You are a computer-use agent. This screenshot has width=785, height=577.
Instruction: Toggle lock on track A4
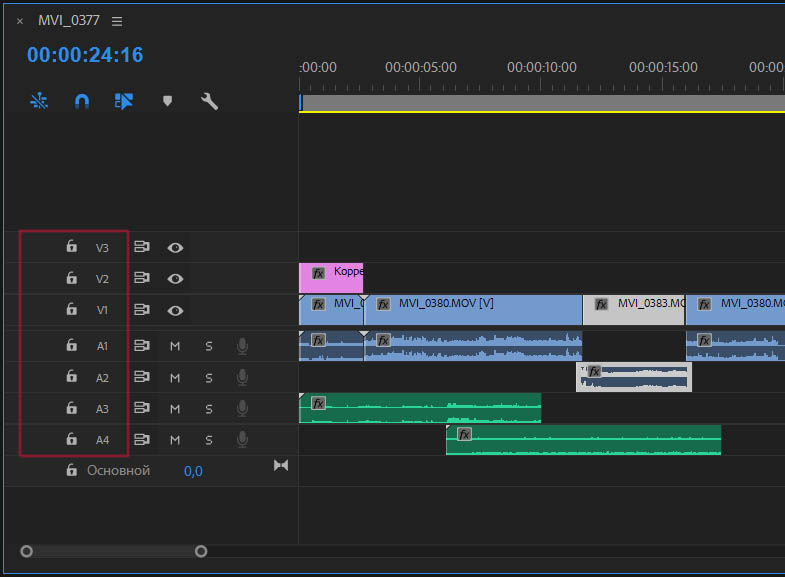[x=72, y=439]
